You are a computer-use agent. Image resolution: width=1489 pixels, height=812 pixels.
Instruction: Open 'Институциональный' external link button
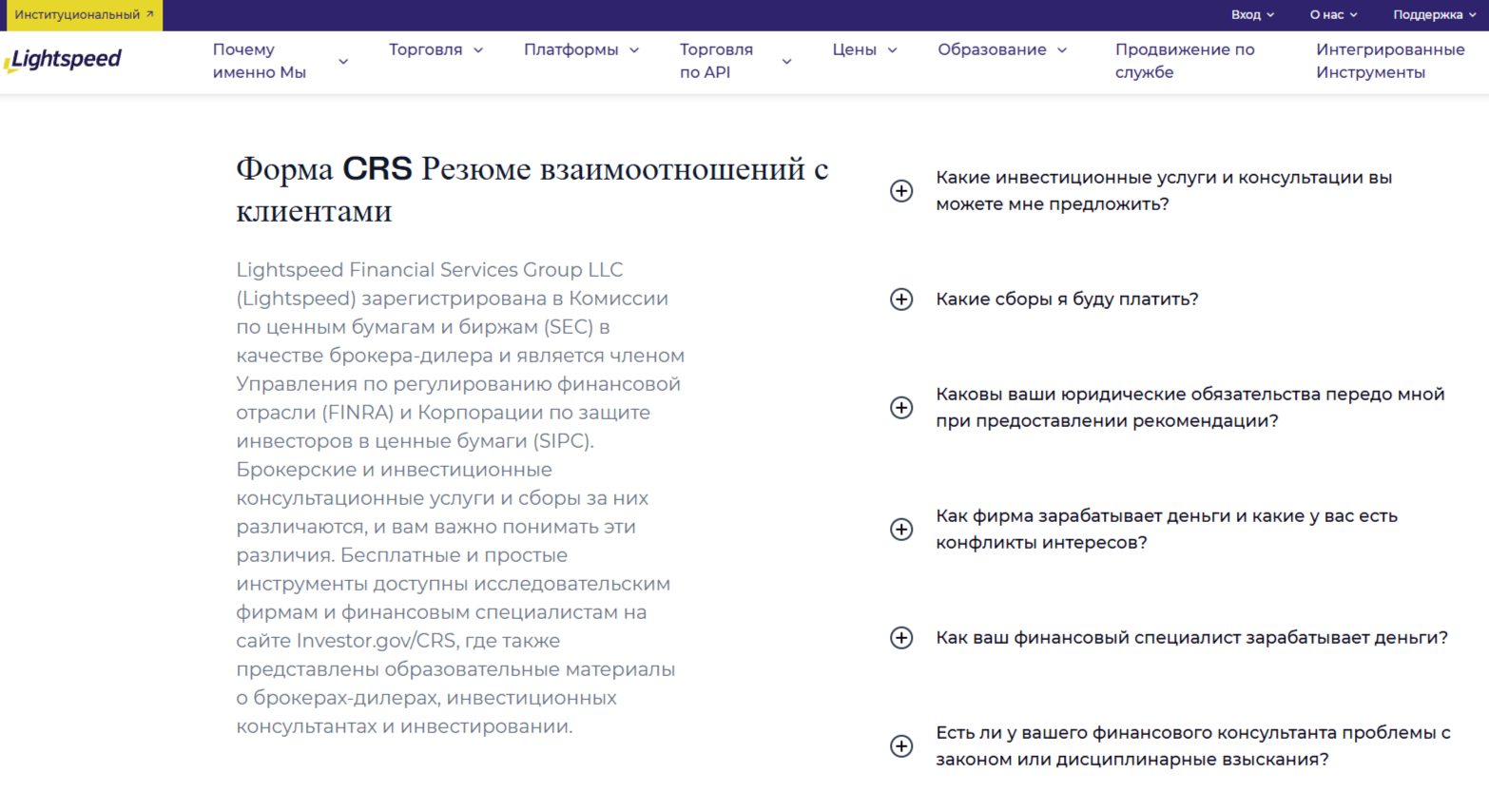(x=84, y=15)
